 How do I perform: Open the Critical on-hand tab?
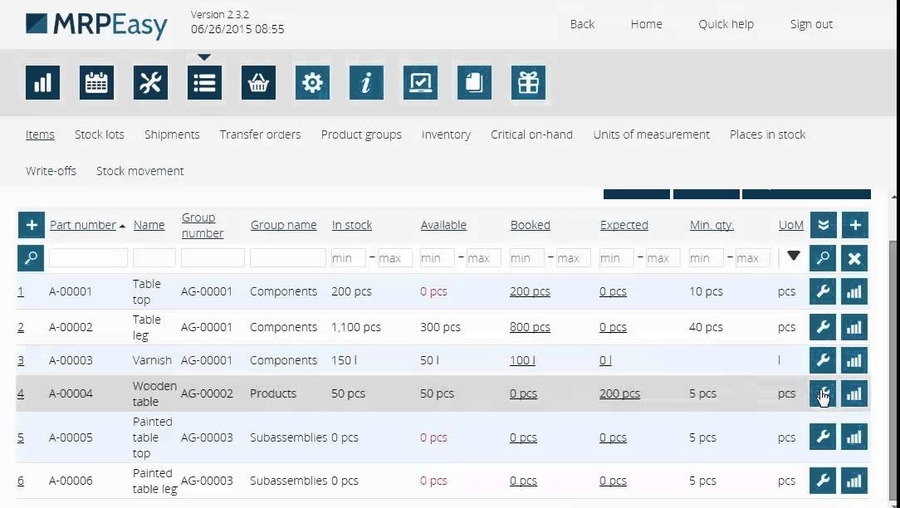(x=531, y=134)
